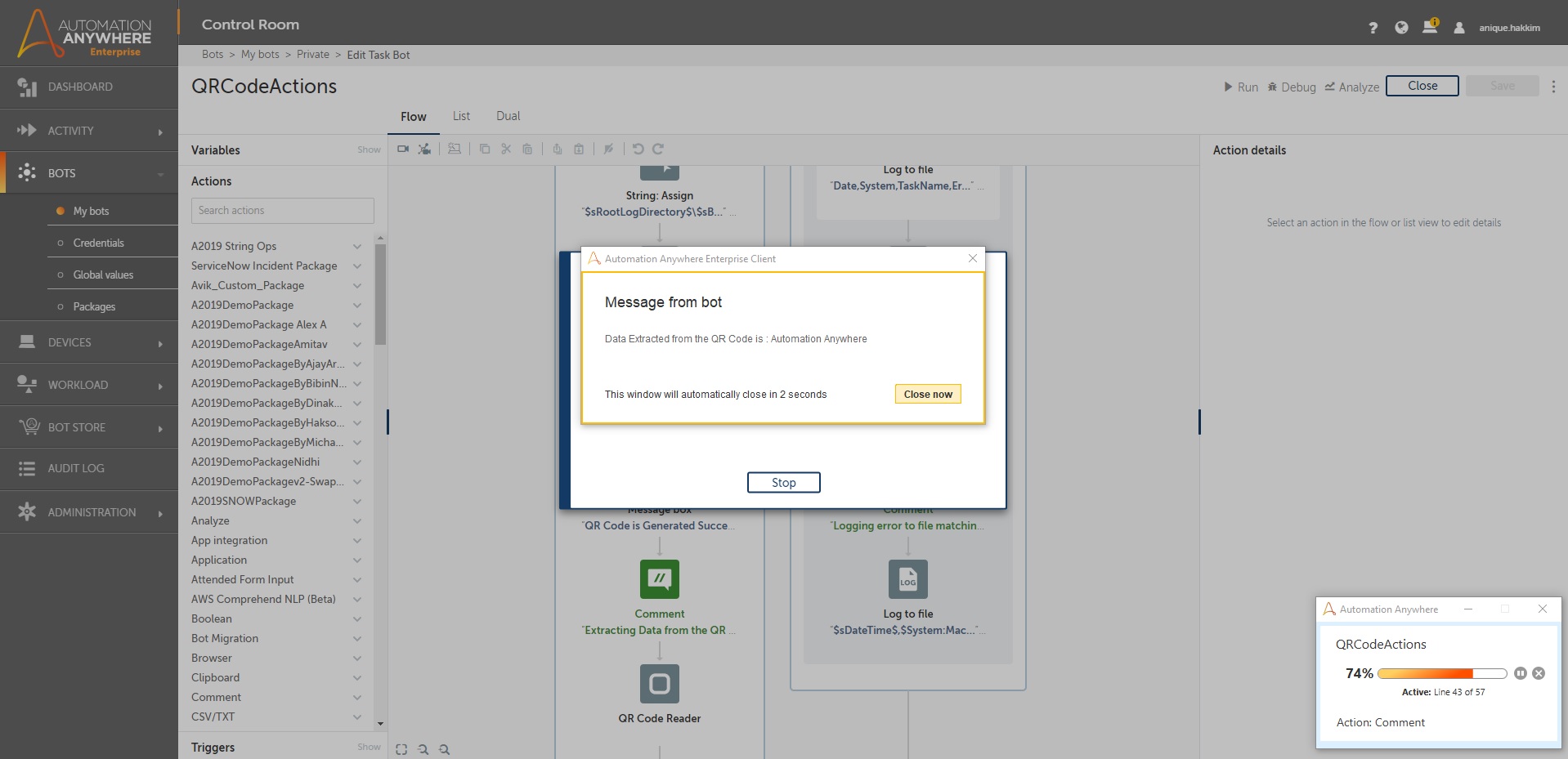Switch to the Flow view tab
The image size is (1568, 759).
[x=414, y=117]
